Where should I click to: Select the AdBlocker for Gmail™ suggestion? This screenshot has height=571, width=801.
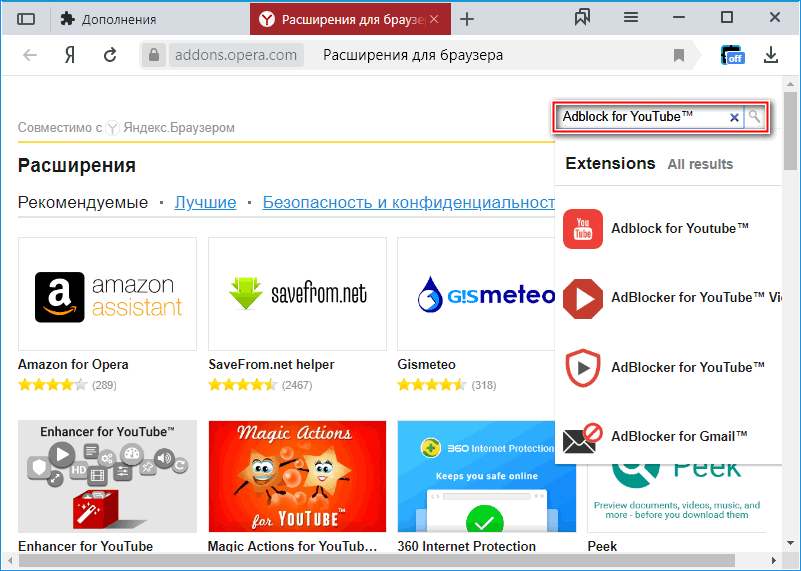[x=679, y=436]
